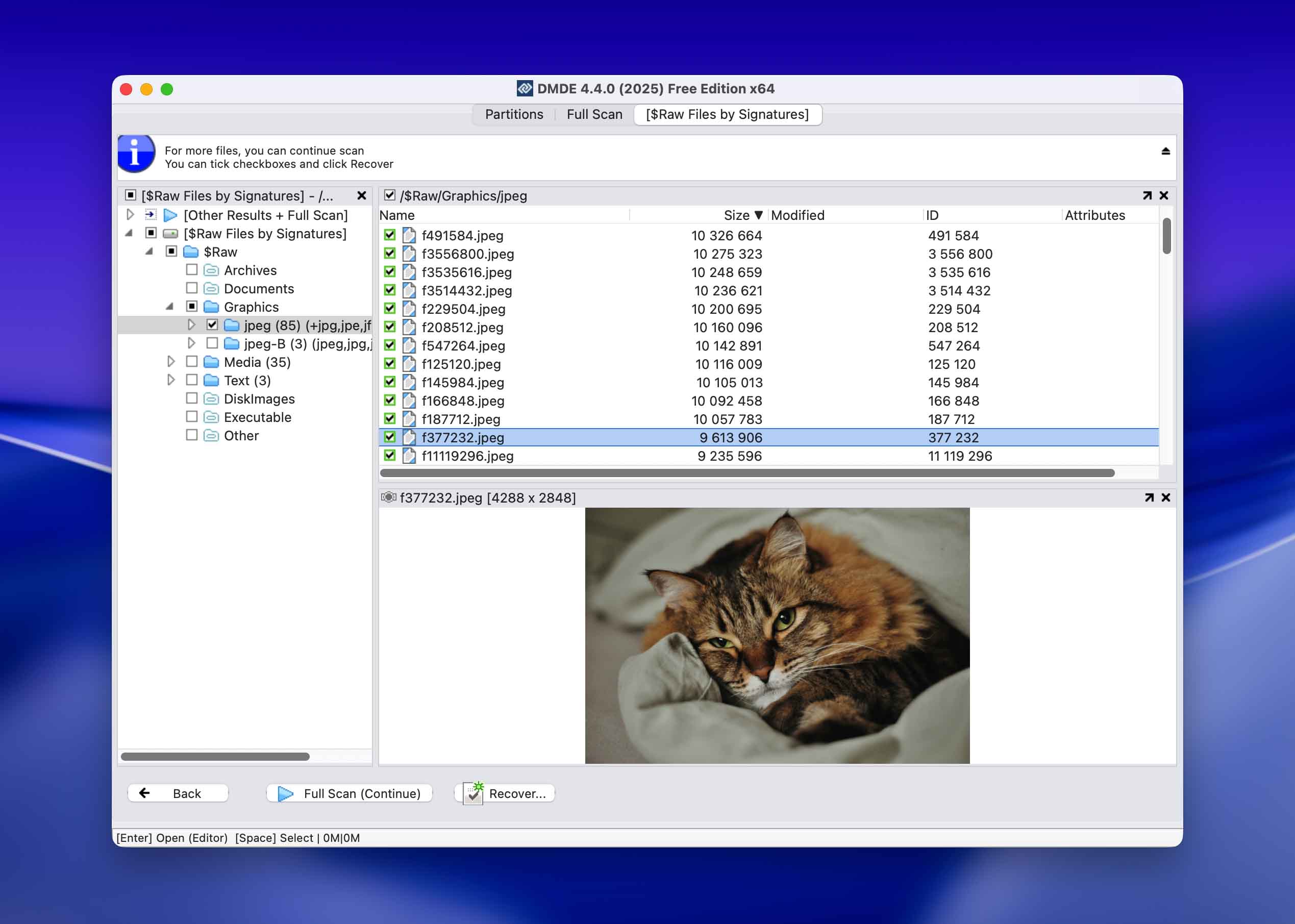Screen dimensions: 1295x924
Task: Click the preview camera icon beside f377232.jpeg header
Action: click(390, 497)
